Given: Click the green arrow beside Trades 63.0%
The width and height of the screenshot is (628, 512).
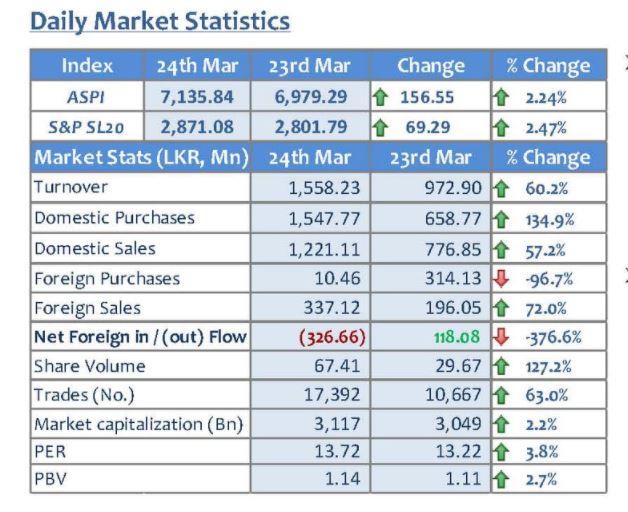Looking at the screenshot, I should pyautogui.click(x=501, y=395).
